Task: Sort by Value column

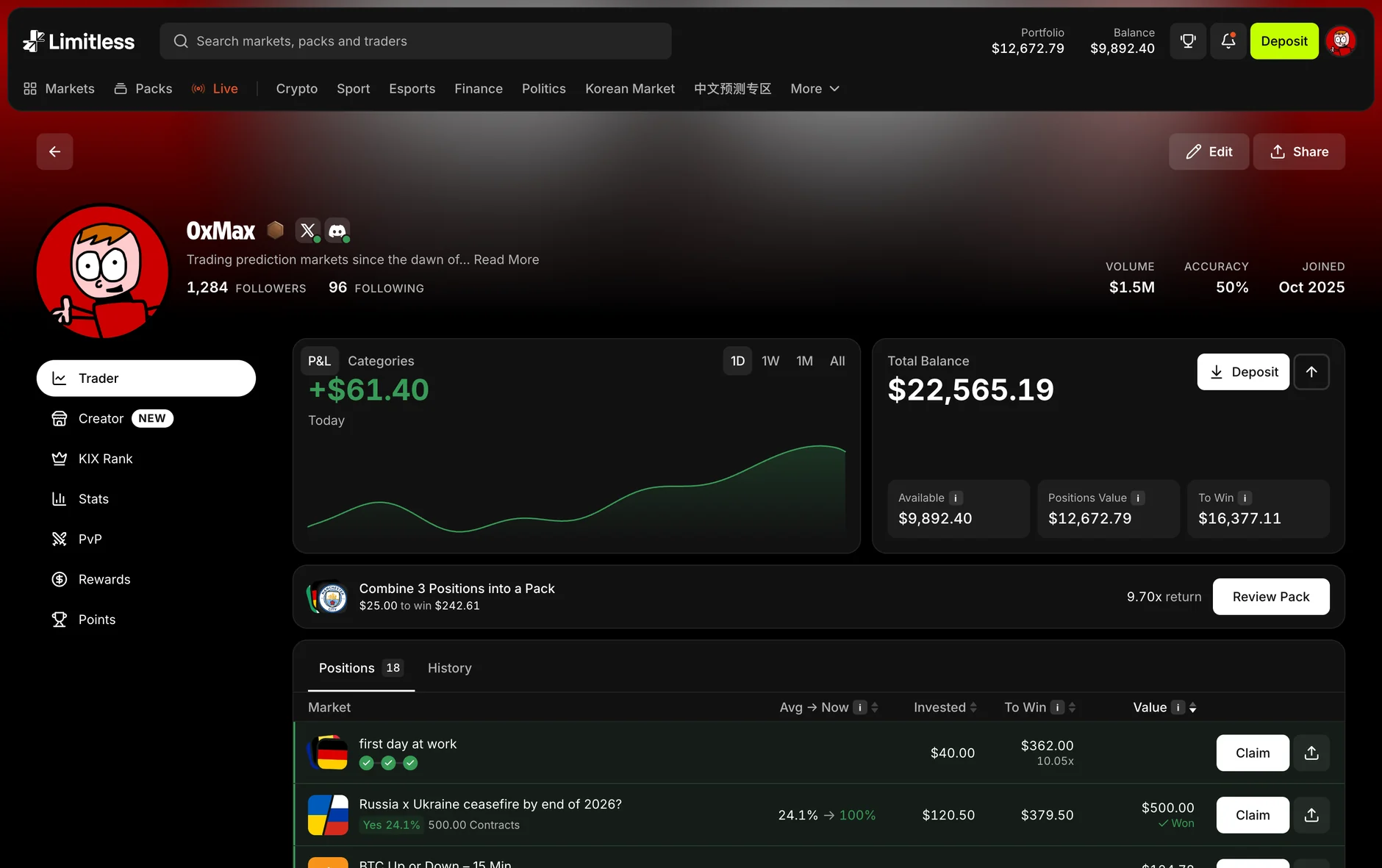Action: (1192, 707)
